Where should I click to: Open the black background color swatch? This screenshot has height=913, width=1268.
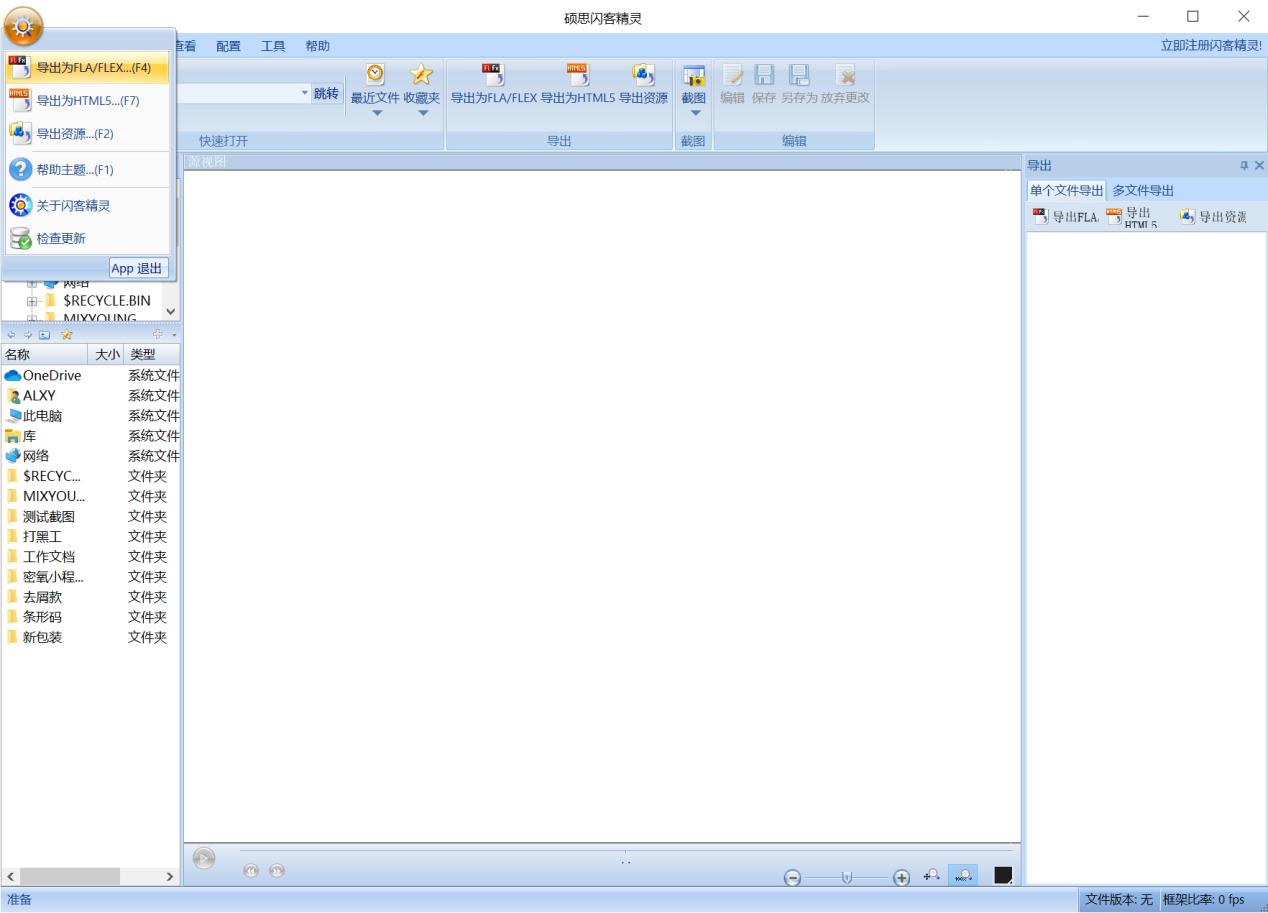1004,876
